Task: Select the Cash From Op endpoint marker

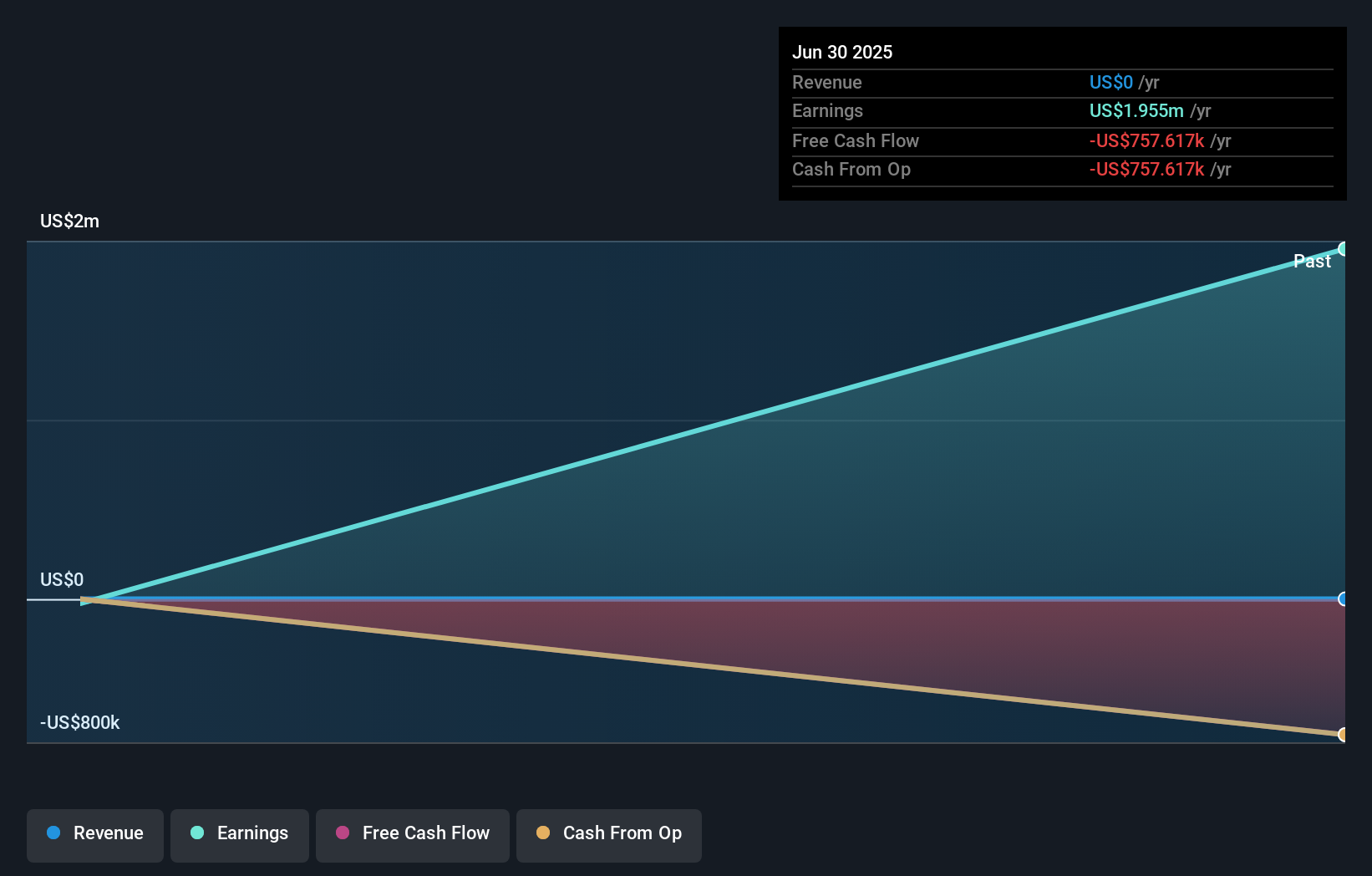Action: tap(1343, 735)
